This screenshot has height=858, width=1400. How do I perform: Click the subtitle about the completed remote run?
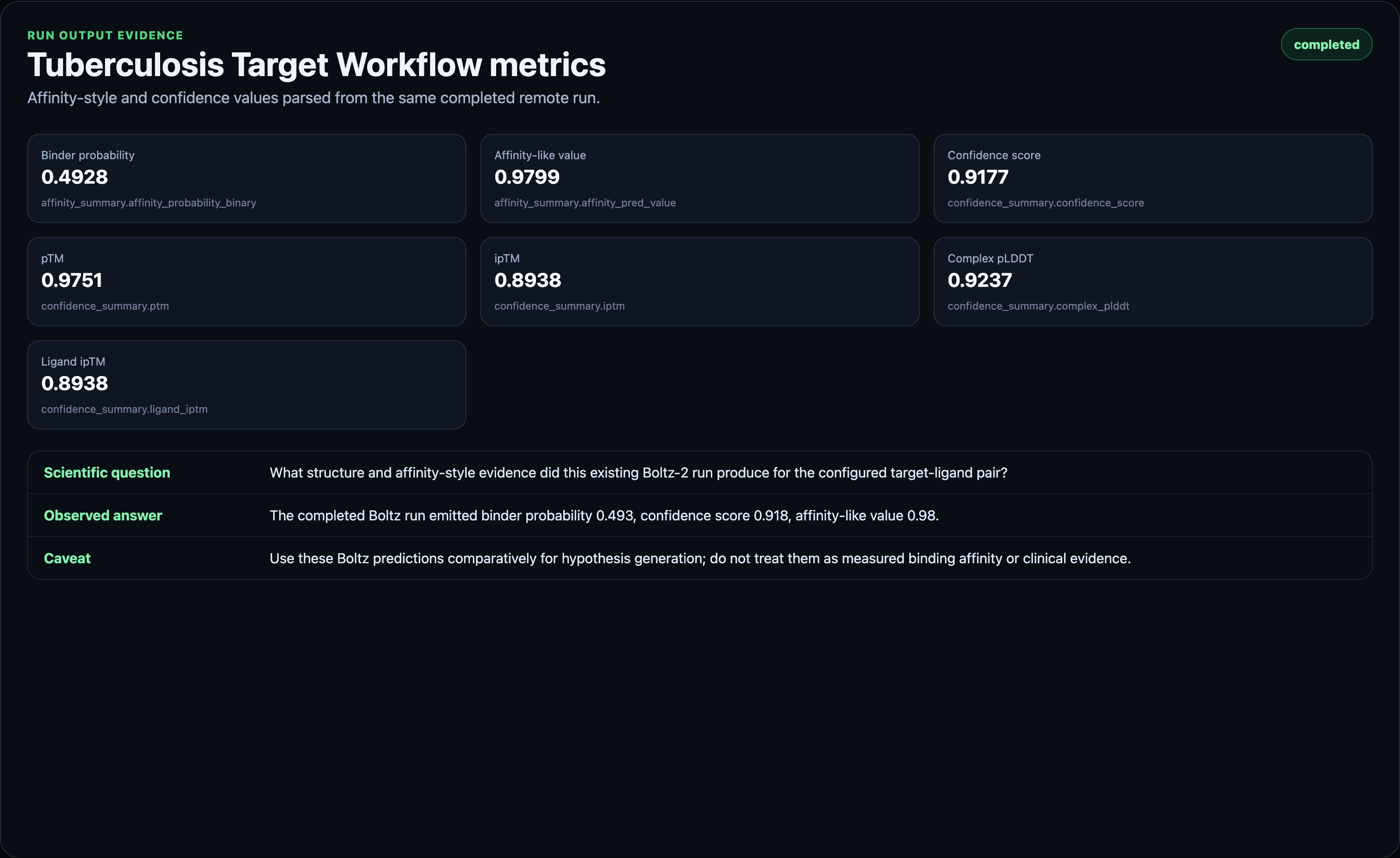[314, 98]
